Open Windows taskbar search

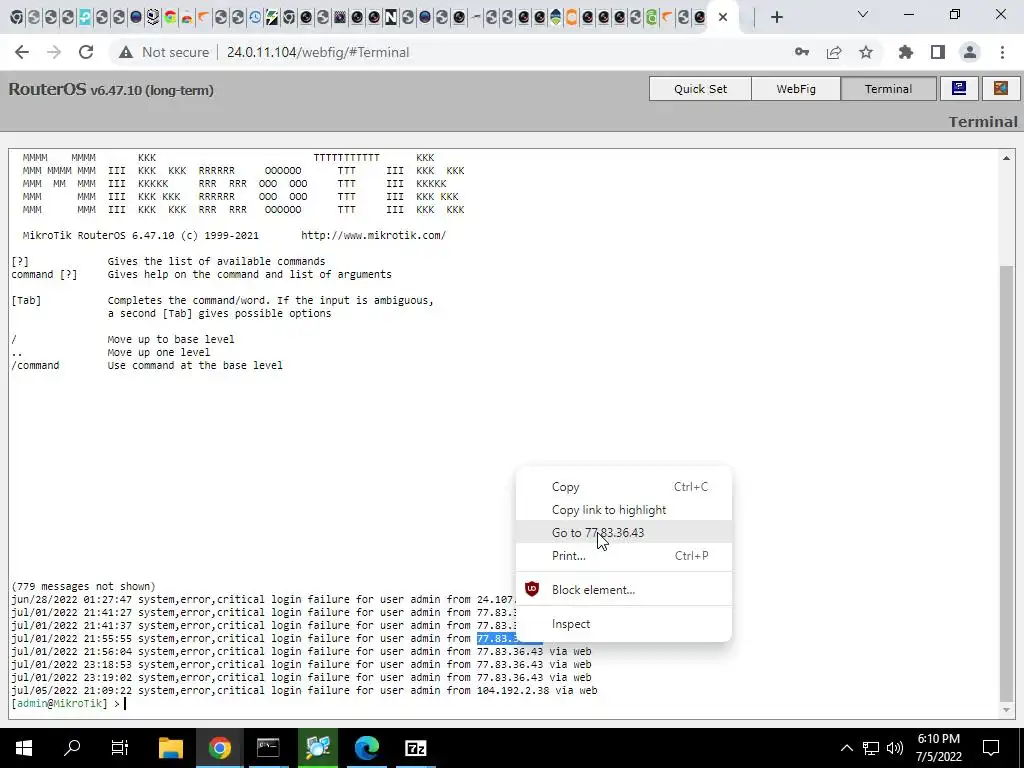tap(72, 748)
